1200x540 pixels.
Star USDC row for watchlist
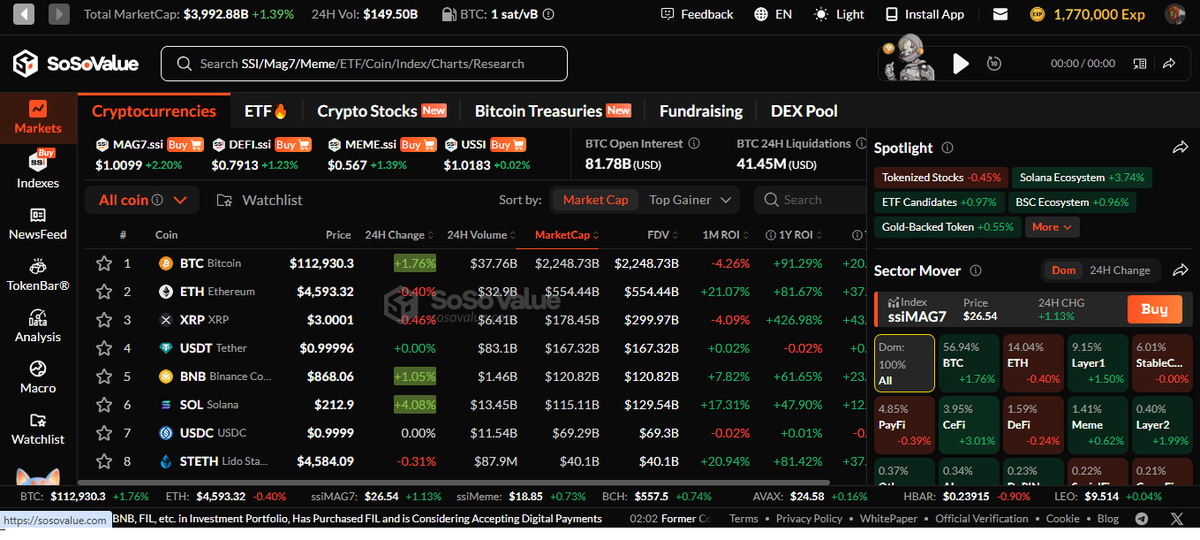click(103, 433)
